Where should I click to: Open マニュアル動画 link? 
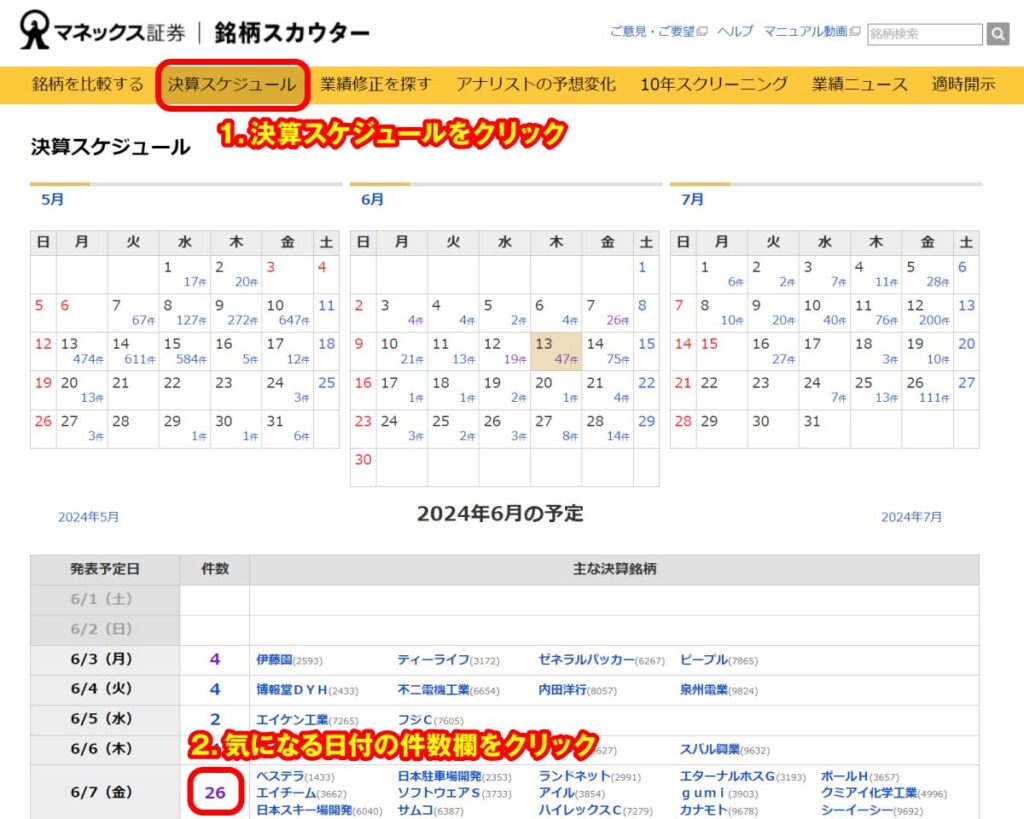click(x=812, y=31)
